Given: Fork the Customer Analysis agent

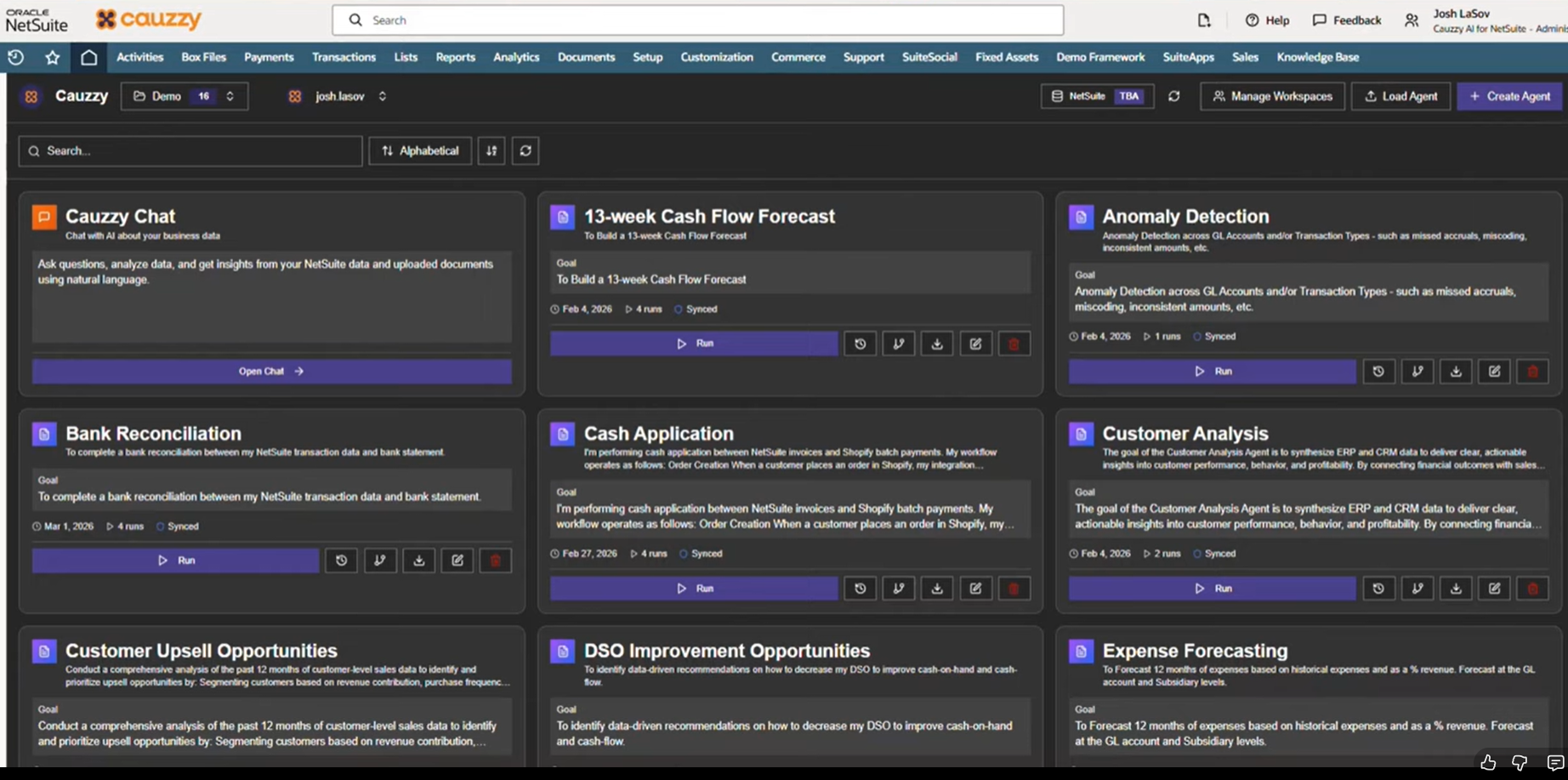Looking at the screenshot, I should [1417, 589].
